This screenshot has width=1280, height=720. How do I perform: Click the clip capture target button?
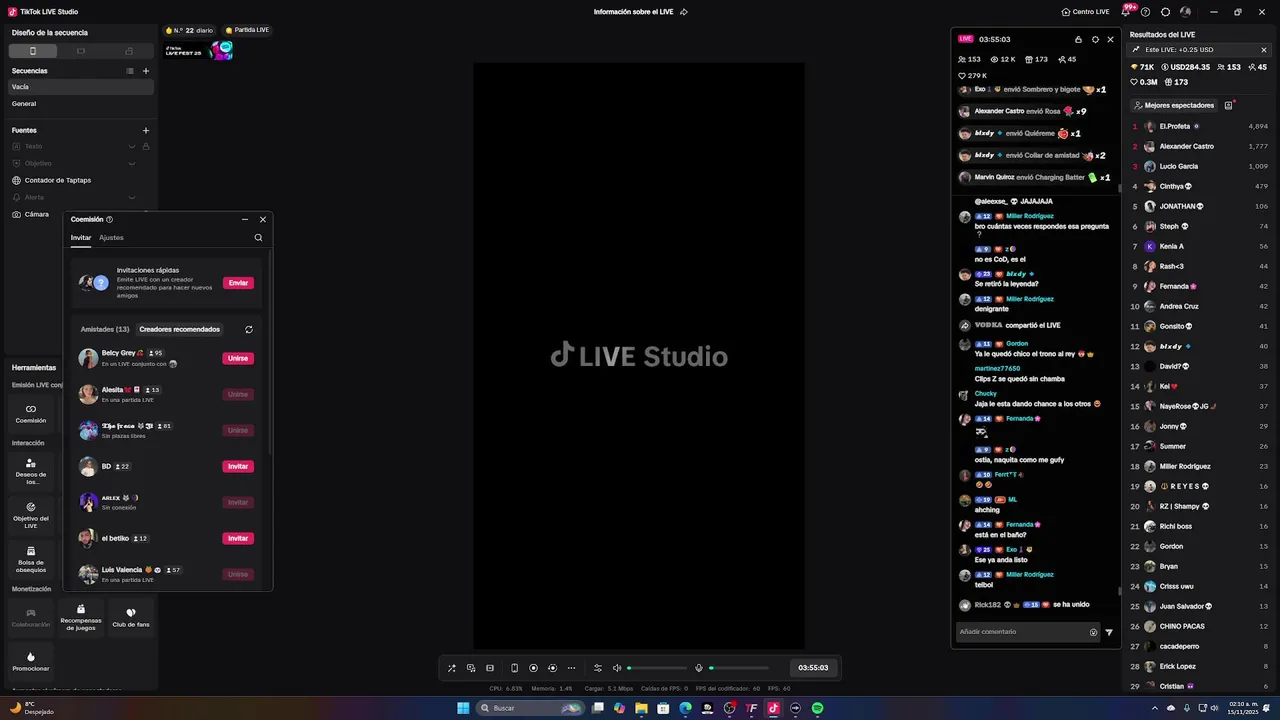(552, 668)
